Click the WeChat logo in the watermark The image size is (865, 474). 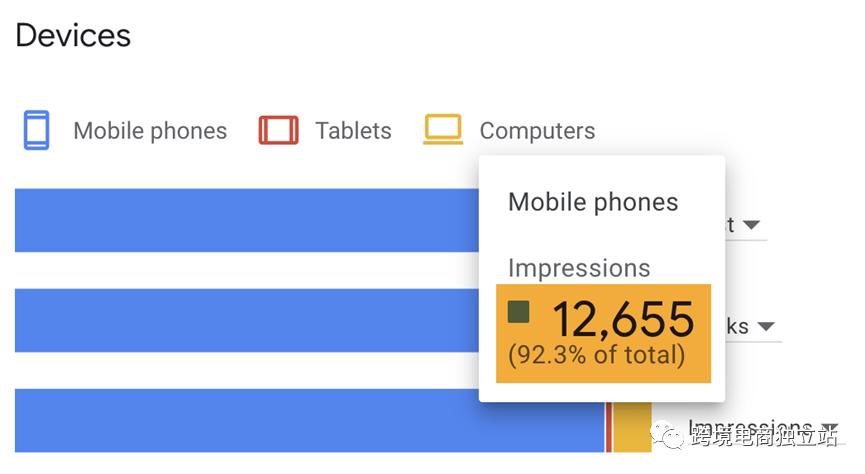pos(665,435)
